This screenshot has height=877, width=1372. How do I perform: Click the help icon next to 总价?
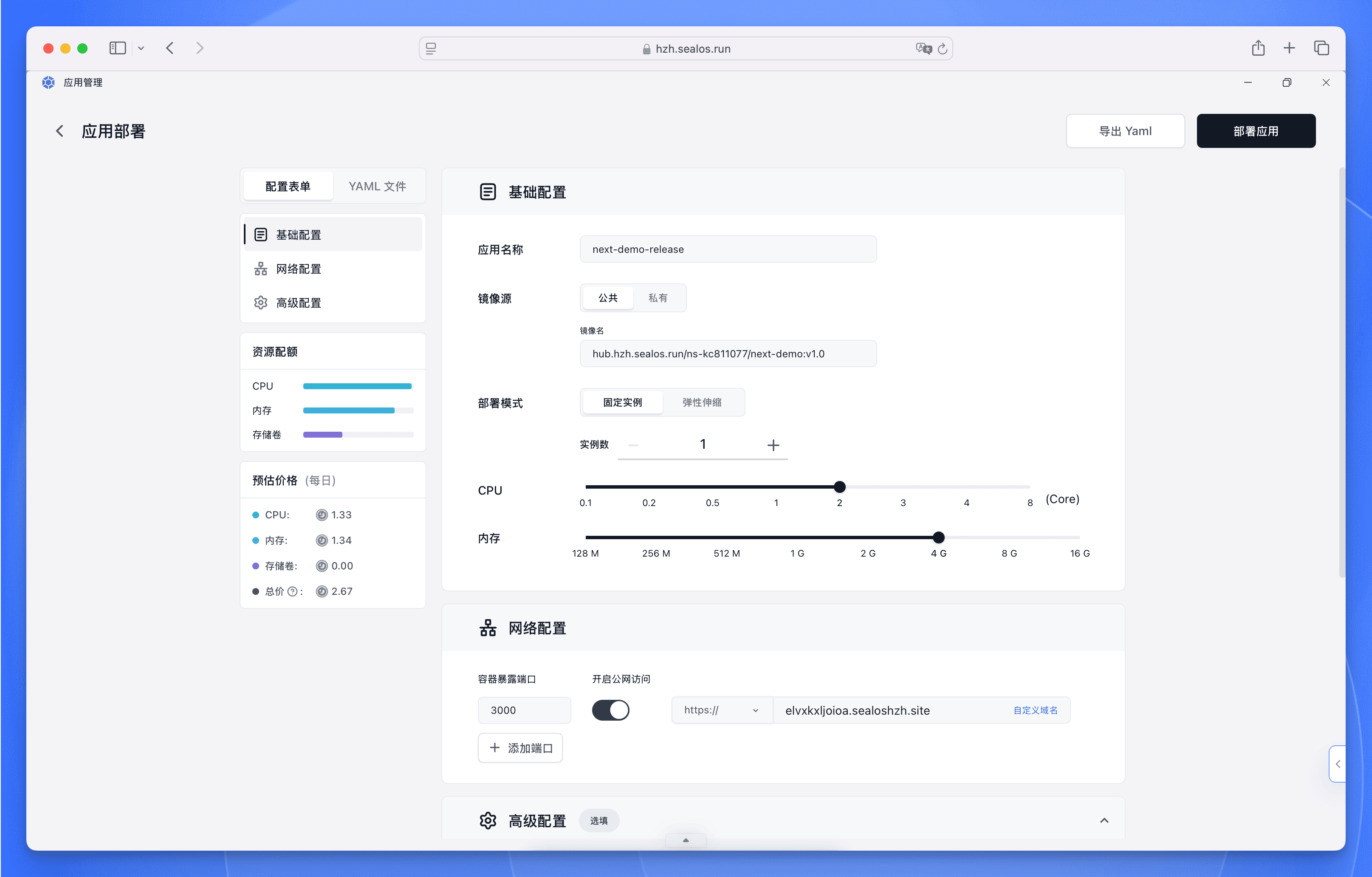point(292,591)
